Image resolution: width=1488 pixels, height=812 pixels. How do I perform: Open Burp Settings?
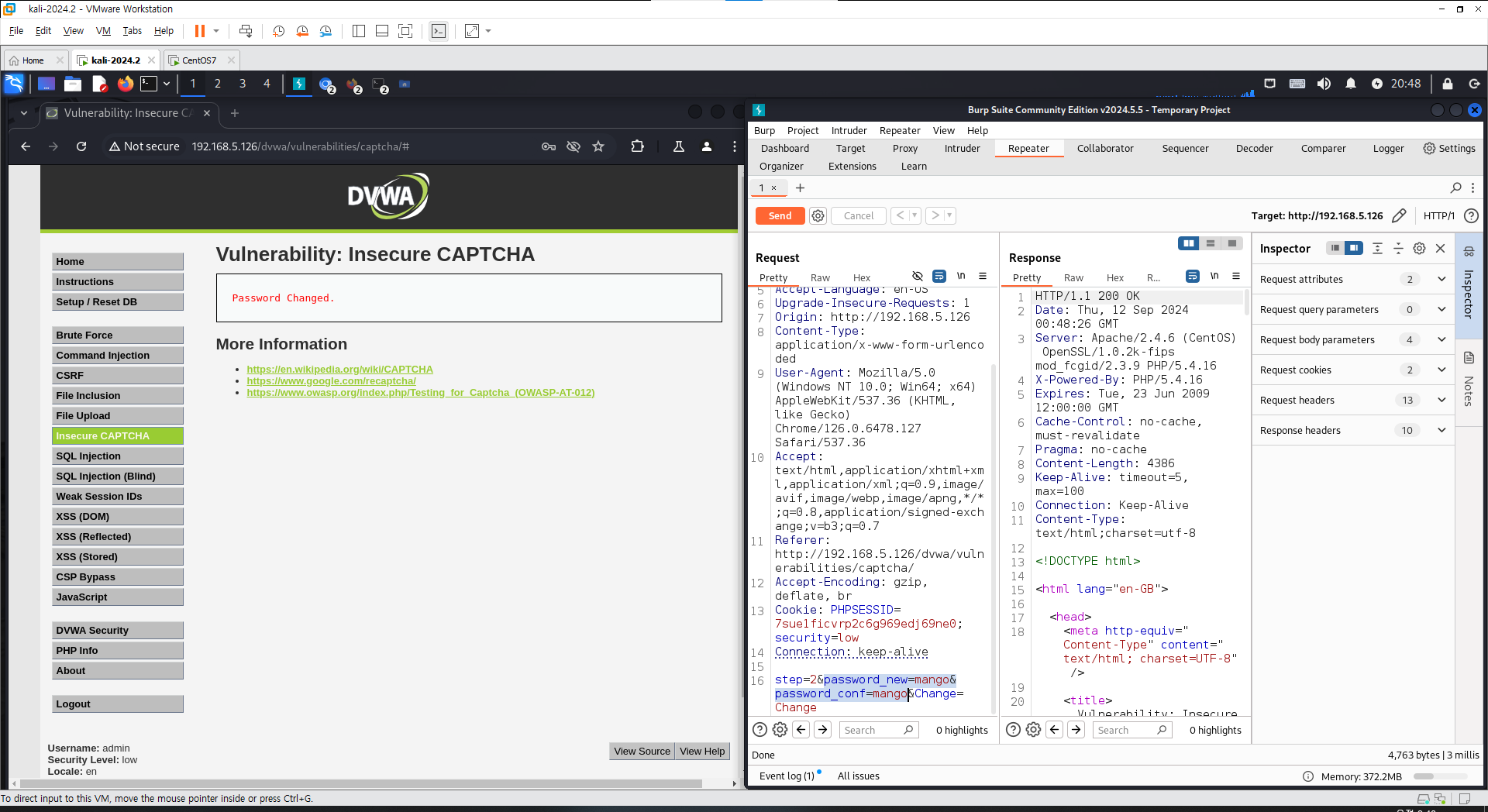[1449, 148]
